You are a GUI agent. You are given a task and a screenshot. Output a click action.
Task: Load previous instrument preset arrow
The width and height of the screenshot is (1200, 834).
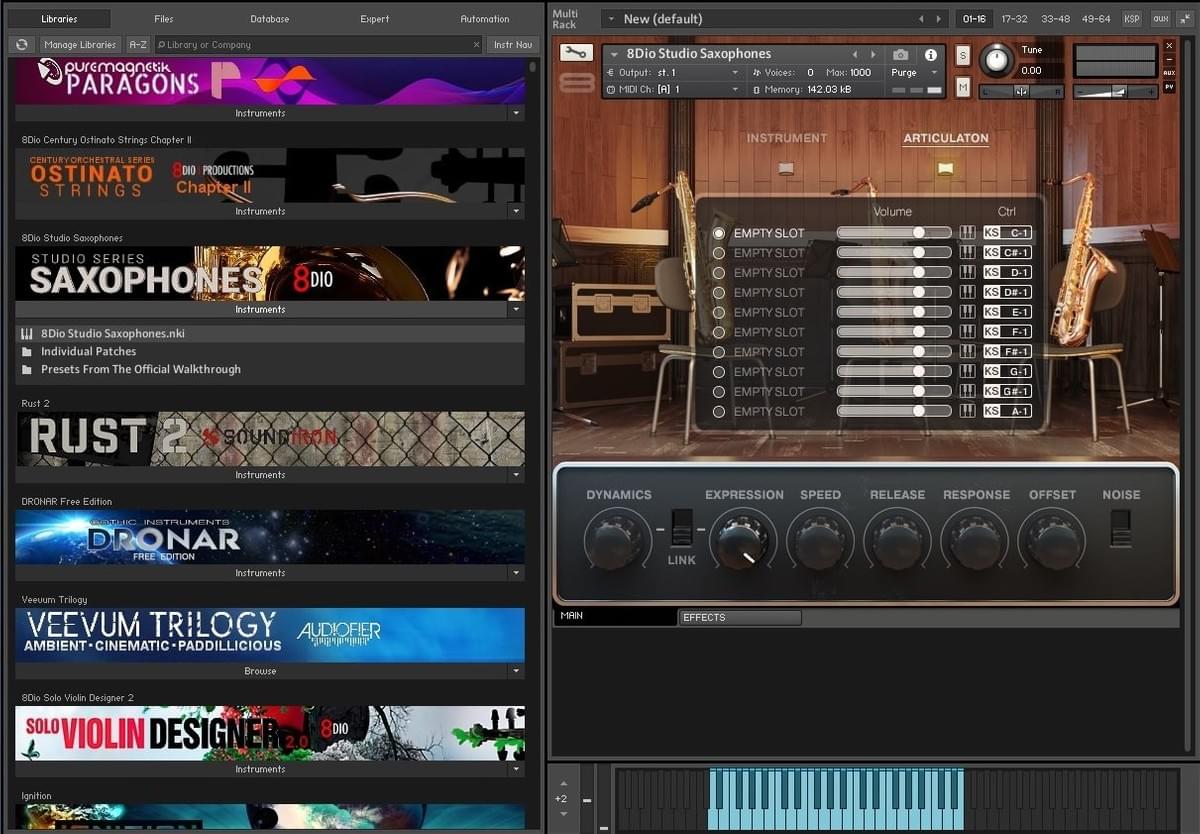[x=855, y=55]
